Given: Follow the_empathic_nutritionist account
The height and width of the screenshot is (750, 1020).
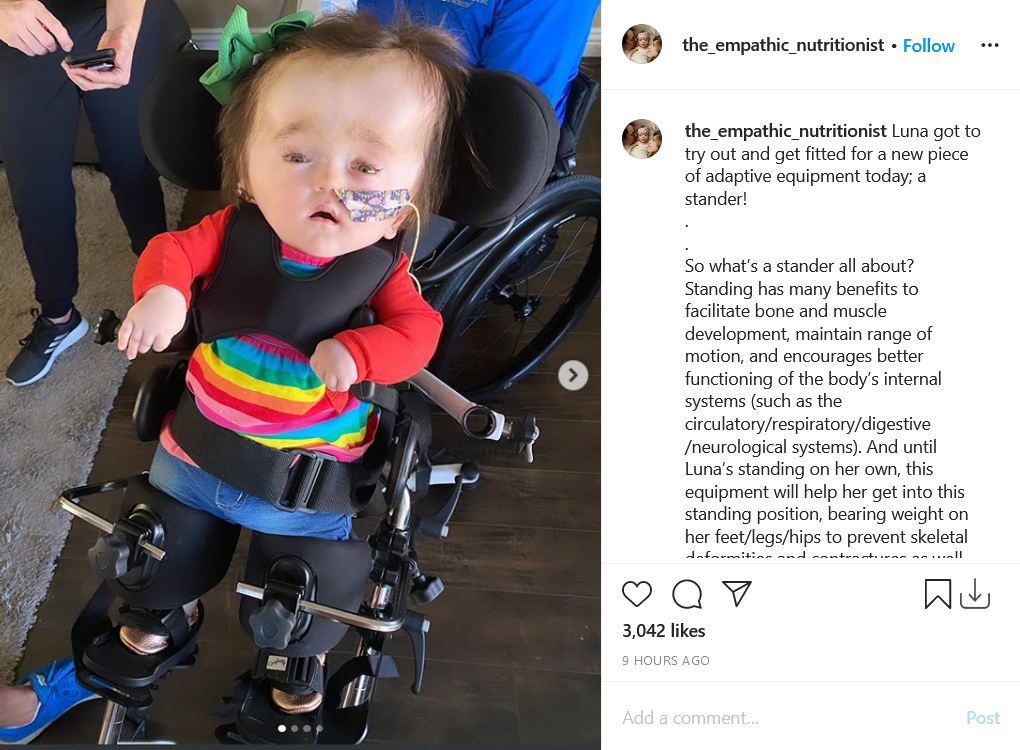Looking at the screenshot, I should [x=928, y=46].
